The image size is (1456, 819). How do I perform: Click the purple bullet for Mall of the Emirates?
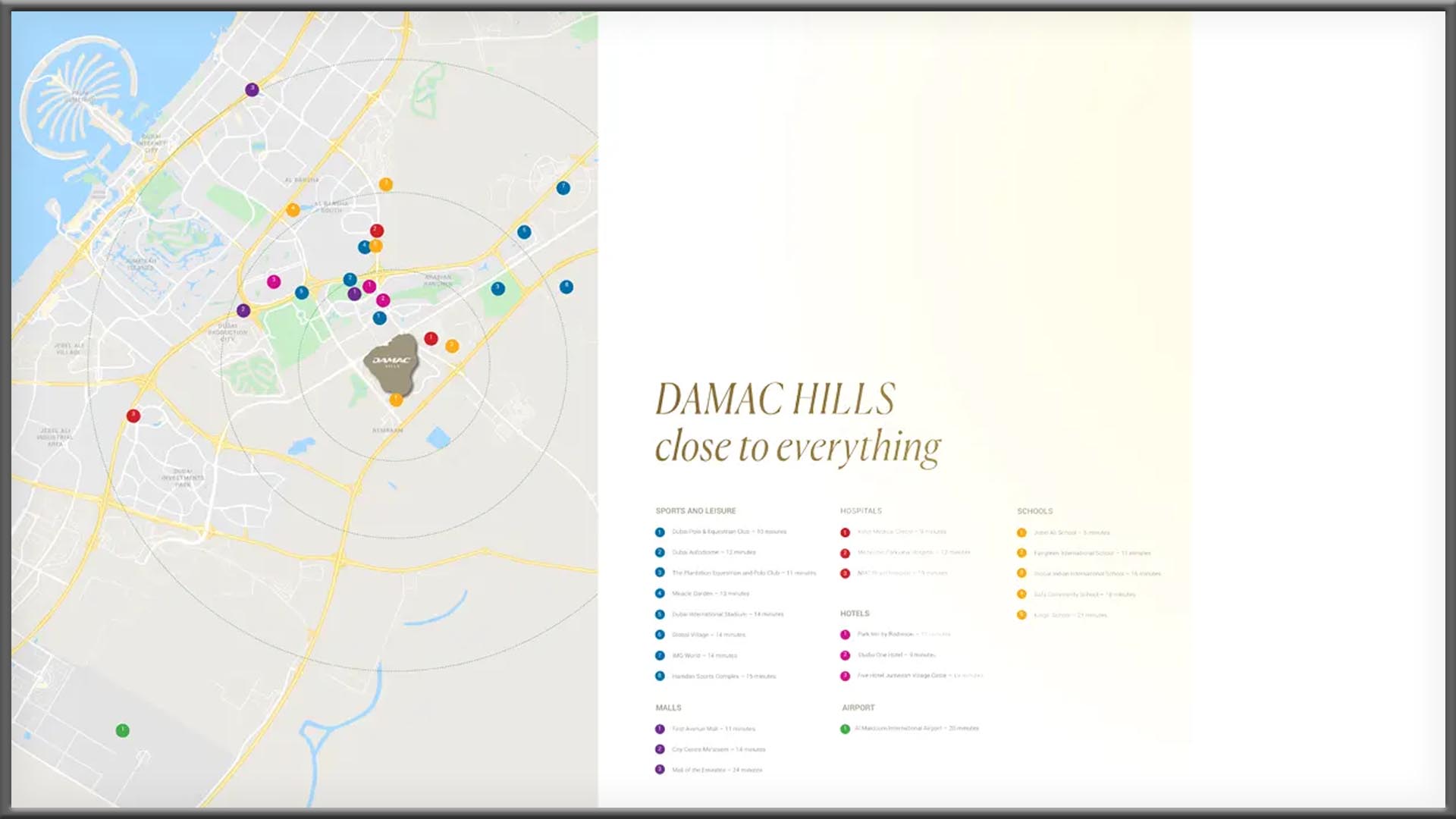click(x=660, y=770)
